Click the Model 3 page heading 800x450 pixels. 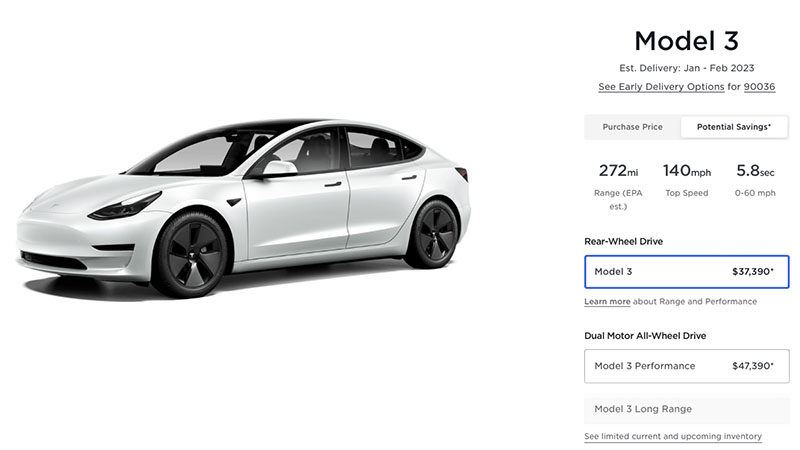(686, 41)
